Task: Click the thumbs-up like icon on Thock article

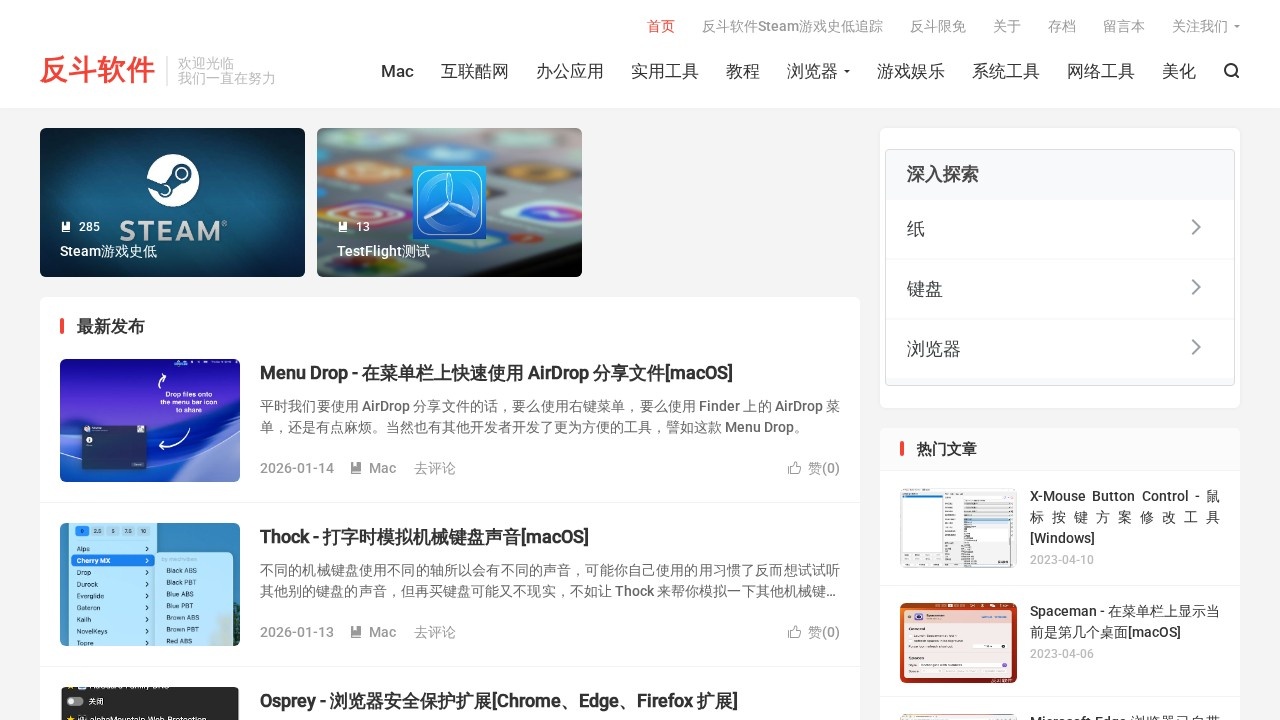Action: (x=795, y=632)
